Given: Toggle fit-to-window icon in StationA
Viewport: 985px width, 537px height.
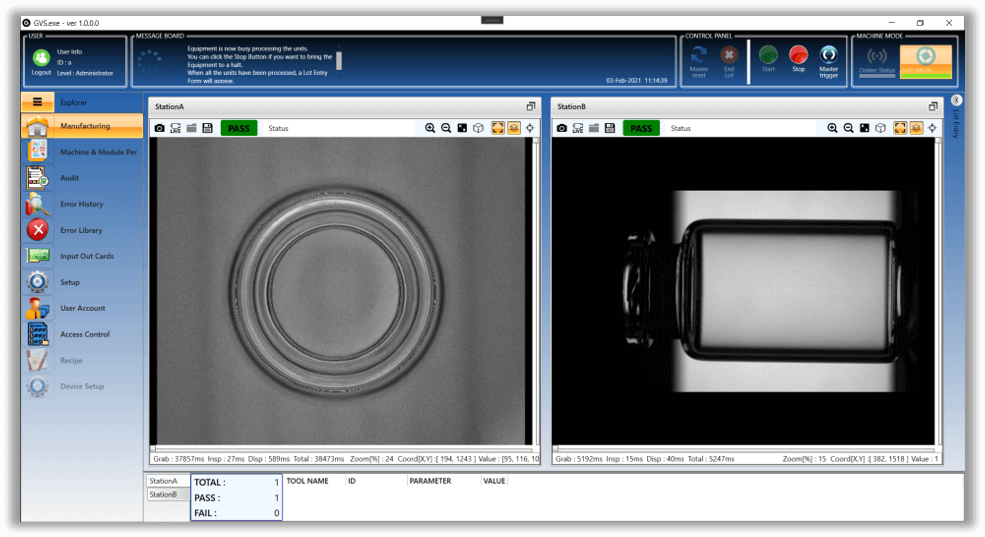Looking at the screenshot, I should point(498,128).
